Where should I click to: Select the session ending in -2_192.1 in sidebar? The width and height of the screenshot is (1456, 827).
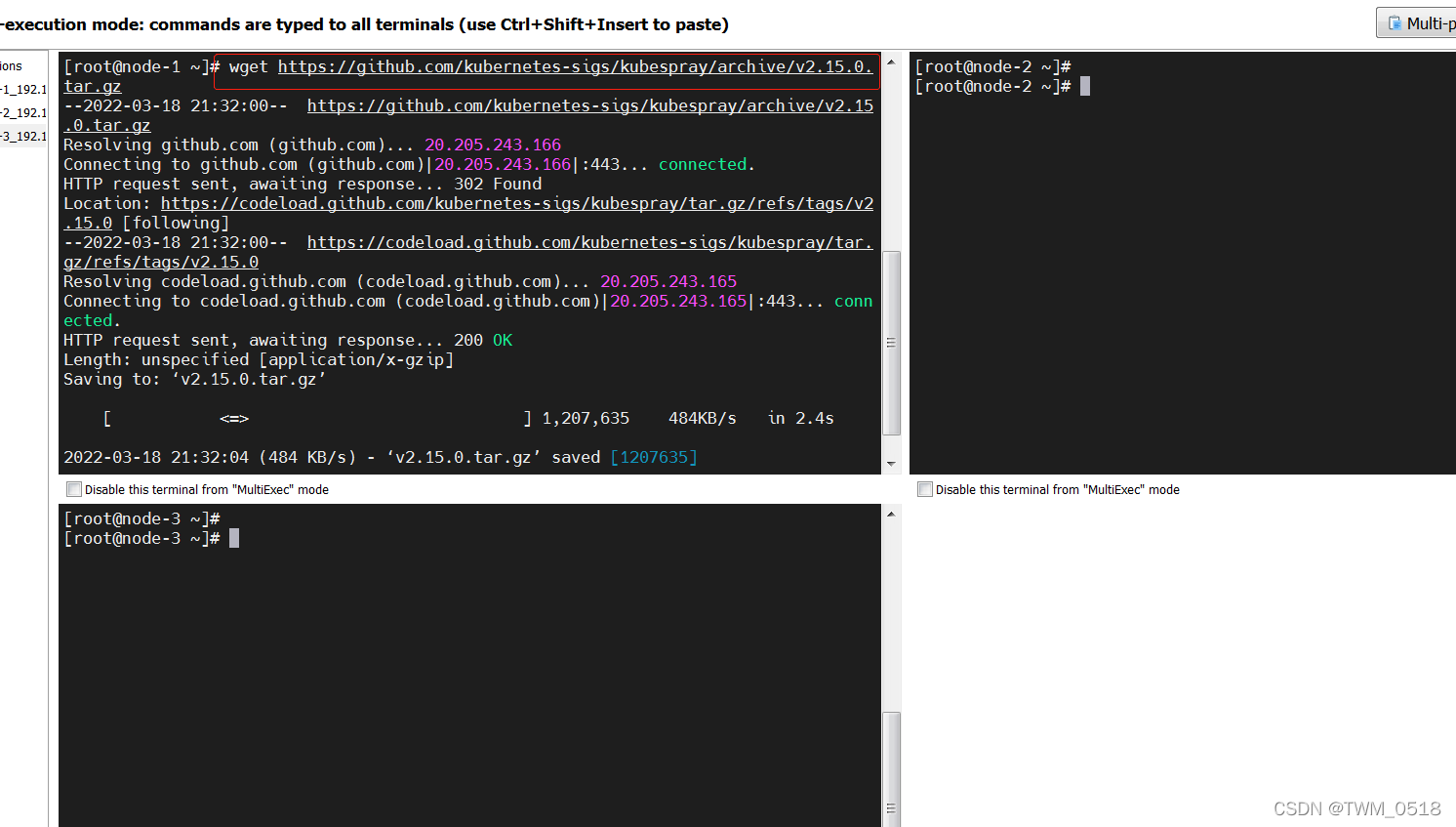pyautogui.click(x=23, y=113)
